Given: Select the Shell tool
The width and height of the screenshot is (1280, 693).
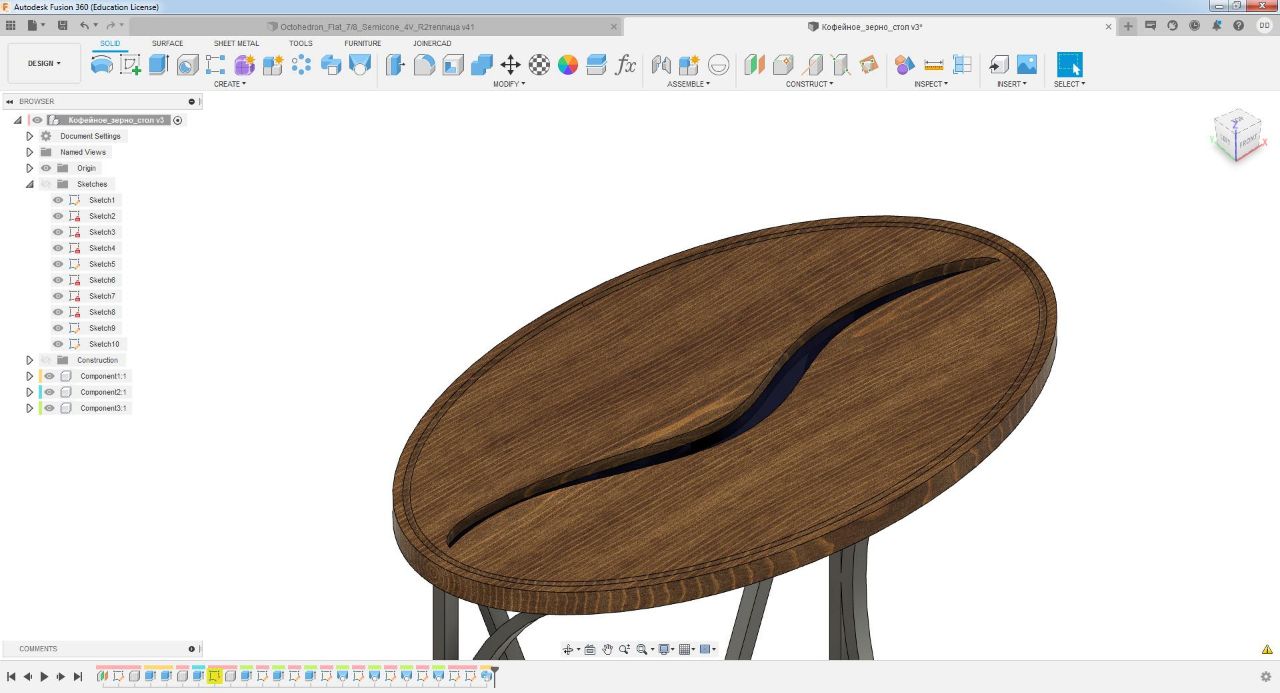Looking at the screenshot, I should (453, 65).
